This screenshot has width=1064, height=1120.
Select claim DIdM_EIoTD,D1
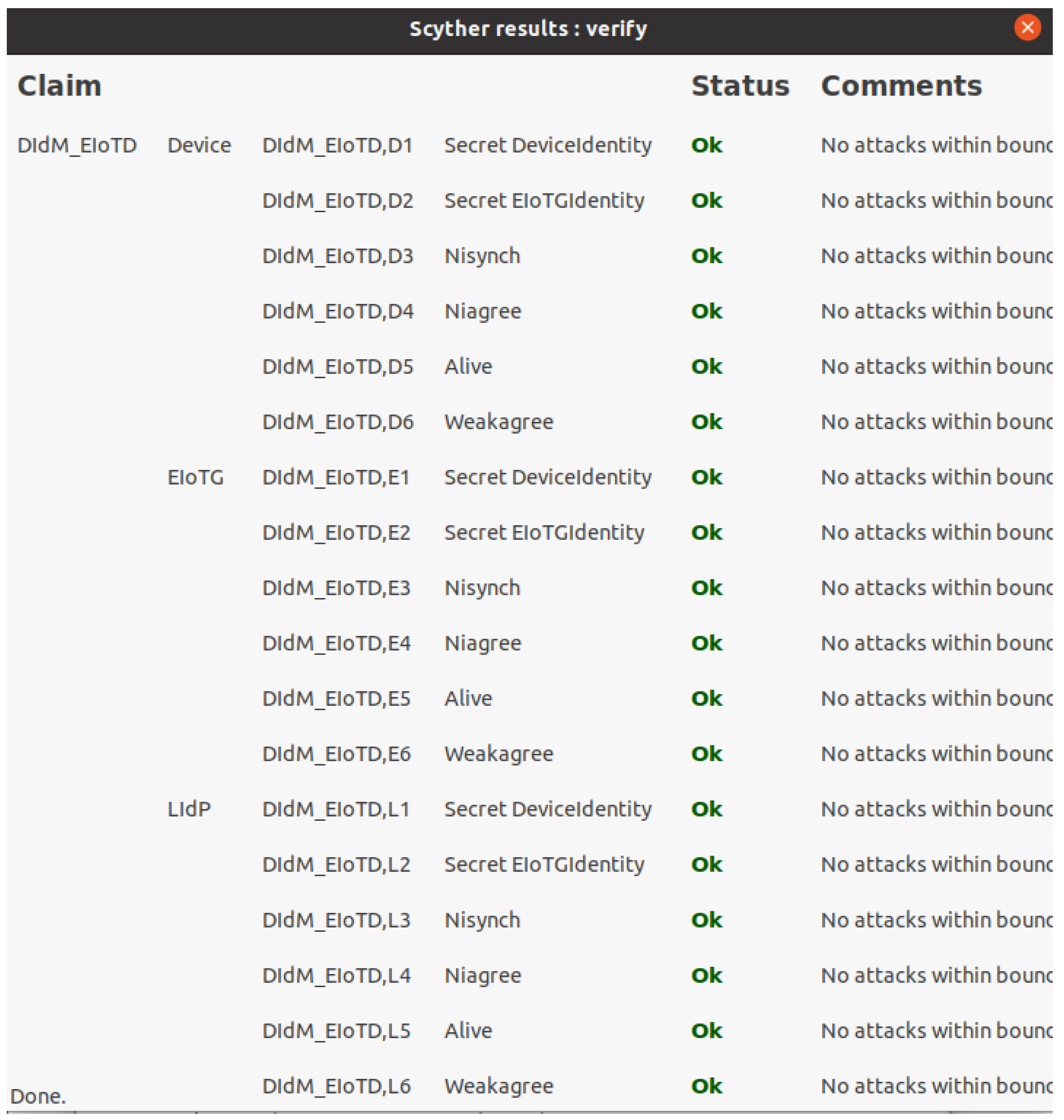(337, 146)
